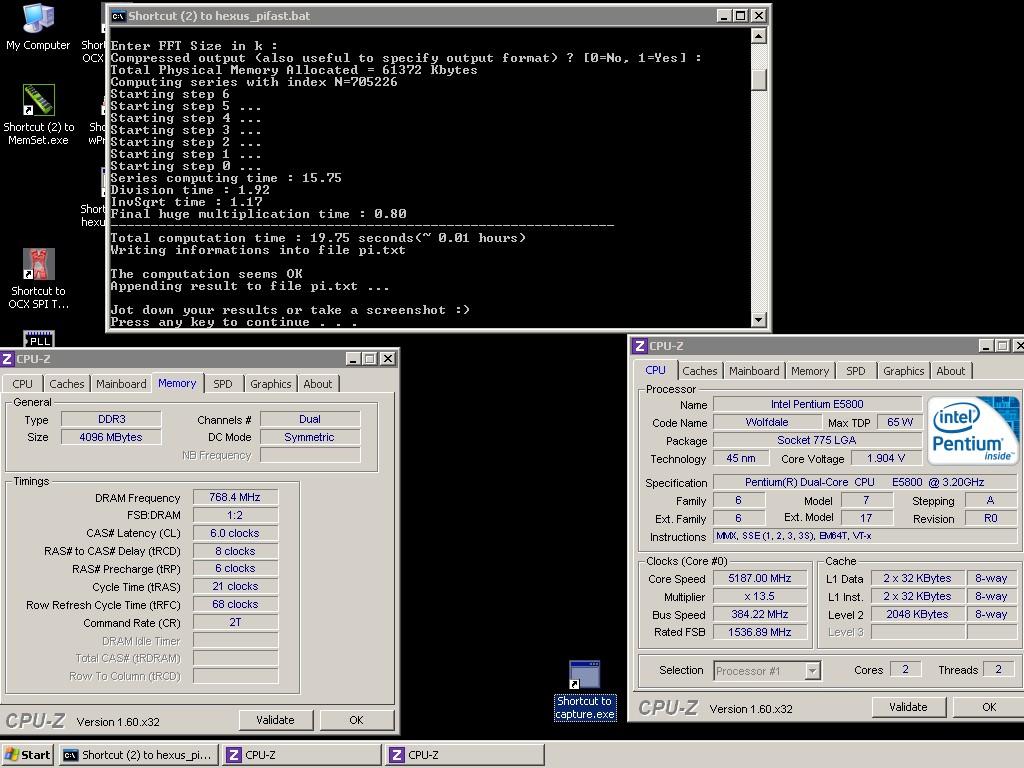
Task: Click Cycle Time 21 clocks value
Action: [x=235, y=586]
